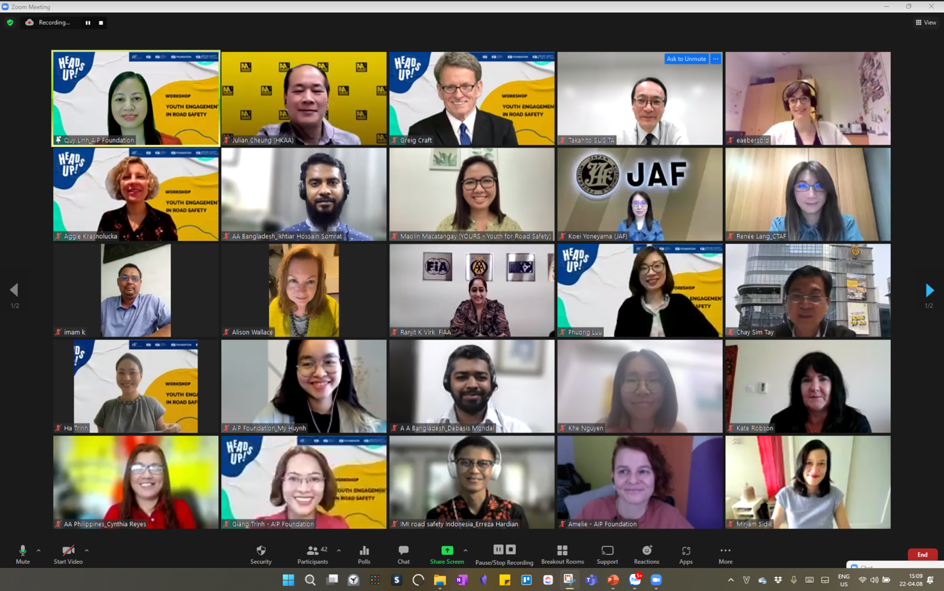Click the name label 'Amelie - AIP Foundation'

(x=602, y=524)
